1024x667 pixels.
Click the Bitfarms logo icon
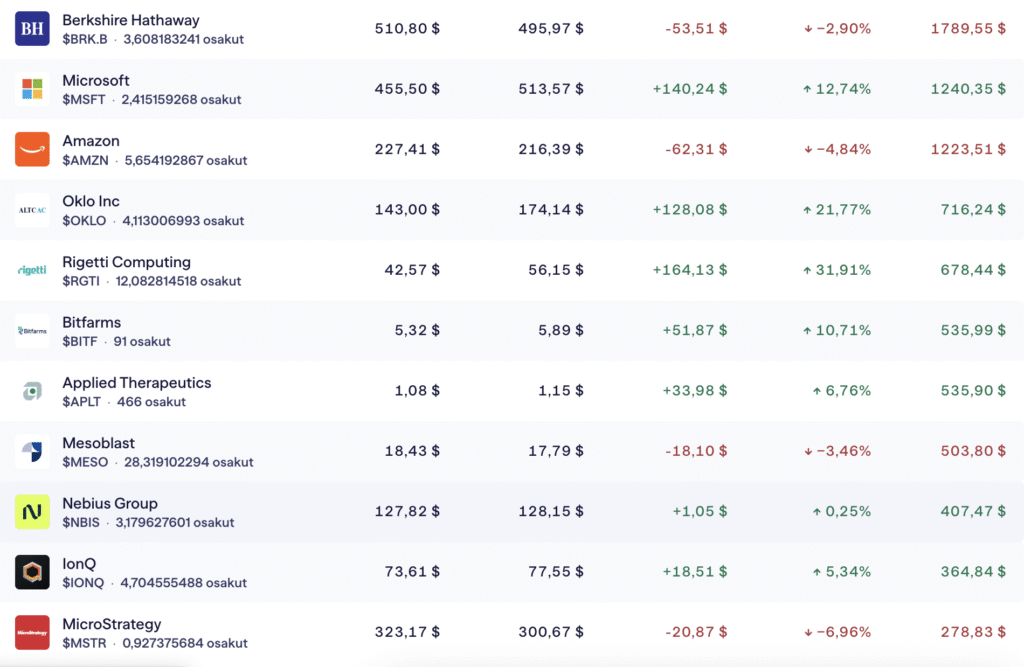[x=32, y=331]
